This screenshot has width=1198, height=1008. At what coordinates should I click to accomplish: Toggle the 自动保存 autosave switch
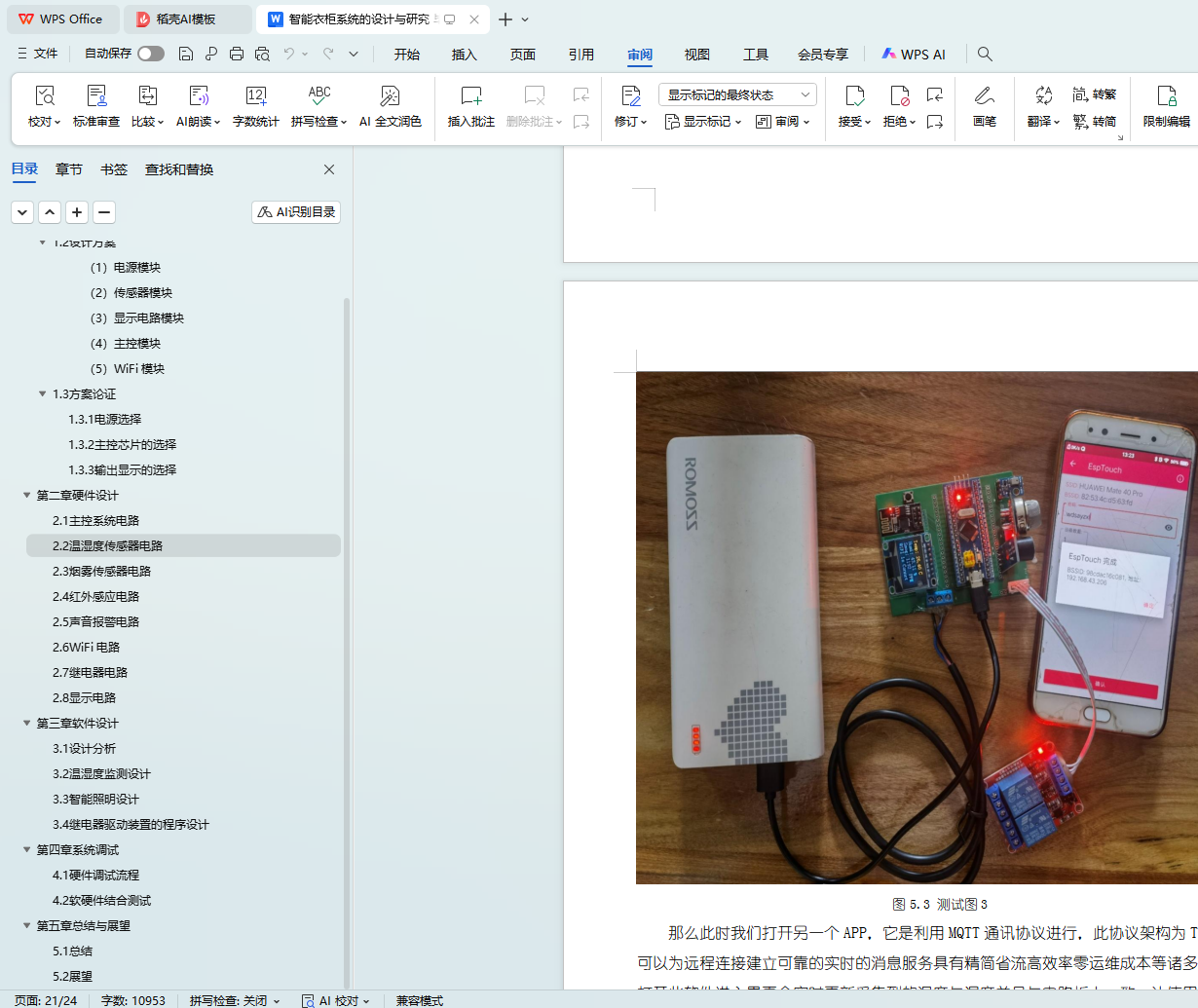(151, 54)
